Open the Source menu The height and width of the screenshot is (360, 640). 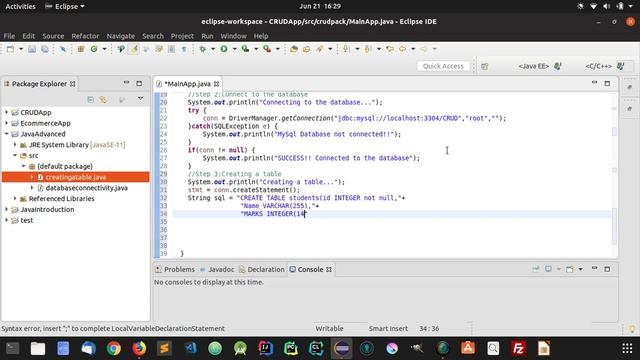coord(53,36)
